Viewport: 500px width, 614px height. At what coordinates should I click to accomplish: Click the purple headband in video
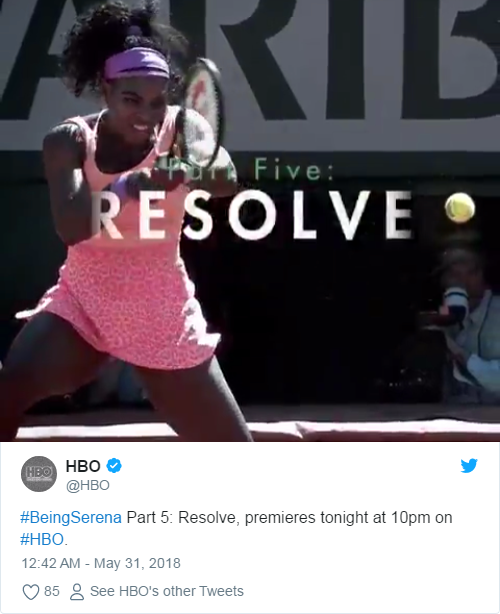click(137, 63)
